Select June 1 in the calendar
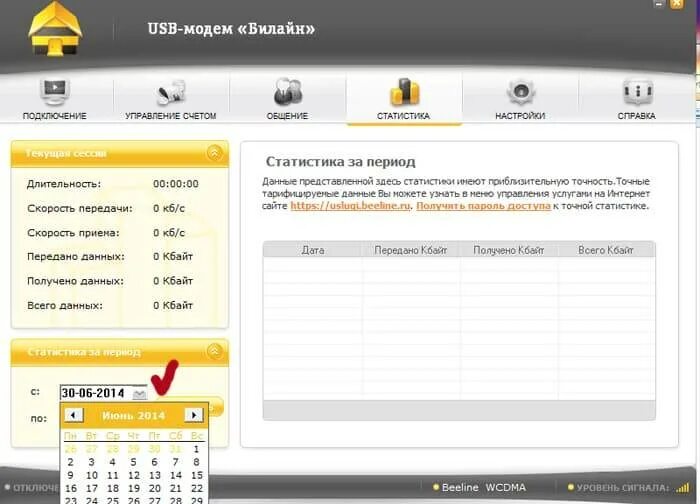The width and height of the screenshot is (700, 504). [x=196, y=449]
